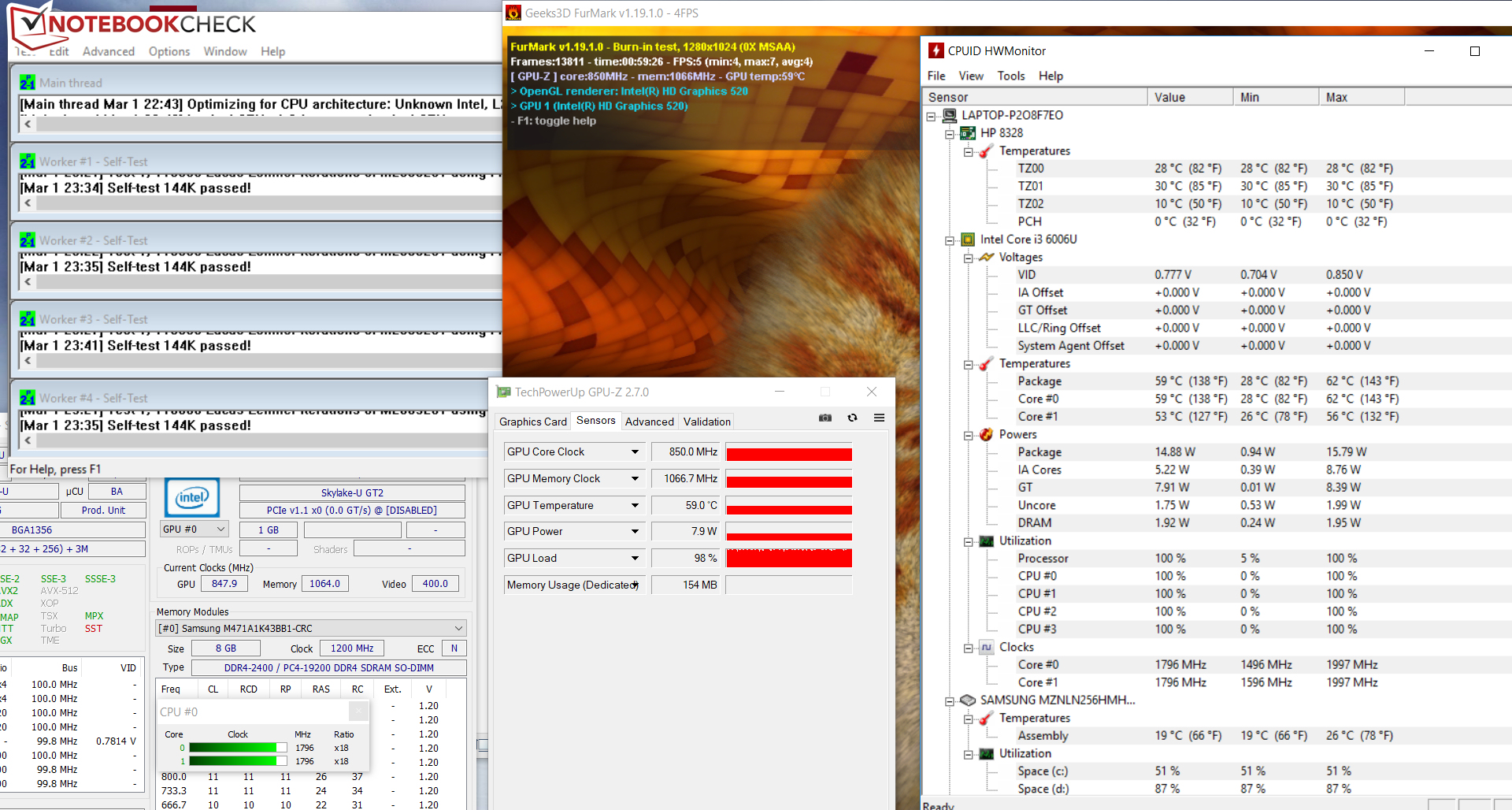Open the GPU Load sensor dropdown

pos(635,558)
